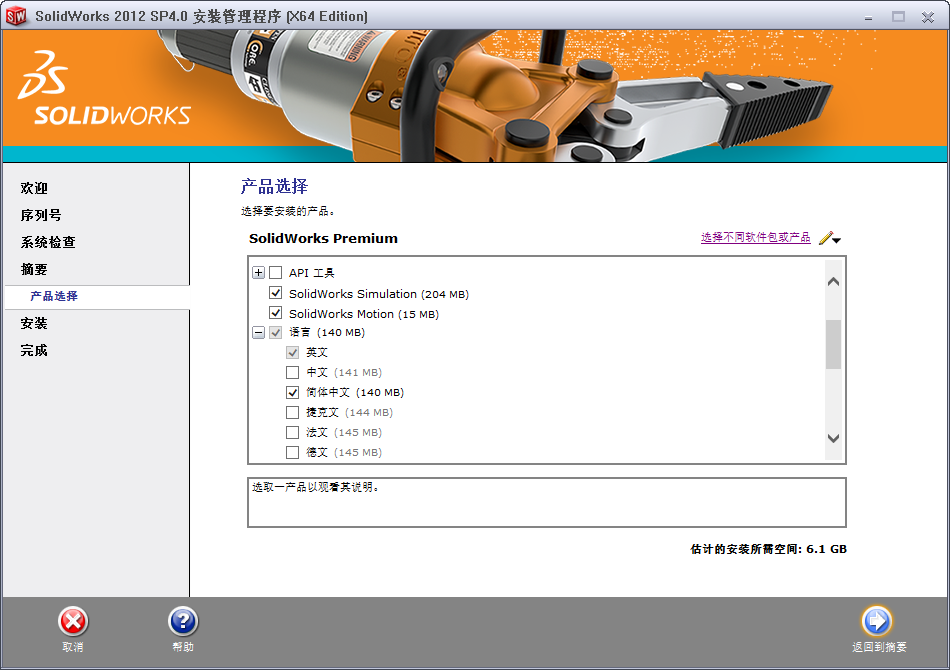Viewport: 950px width, 670px height.
Task: Click the 选取一产品以观看其说明 description box
Action: [546, 502]
